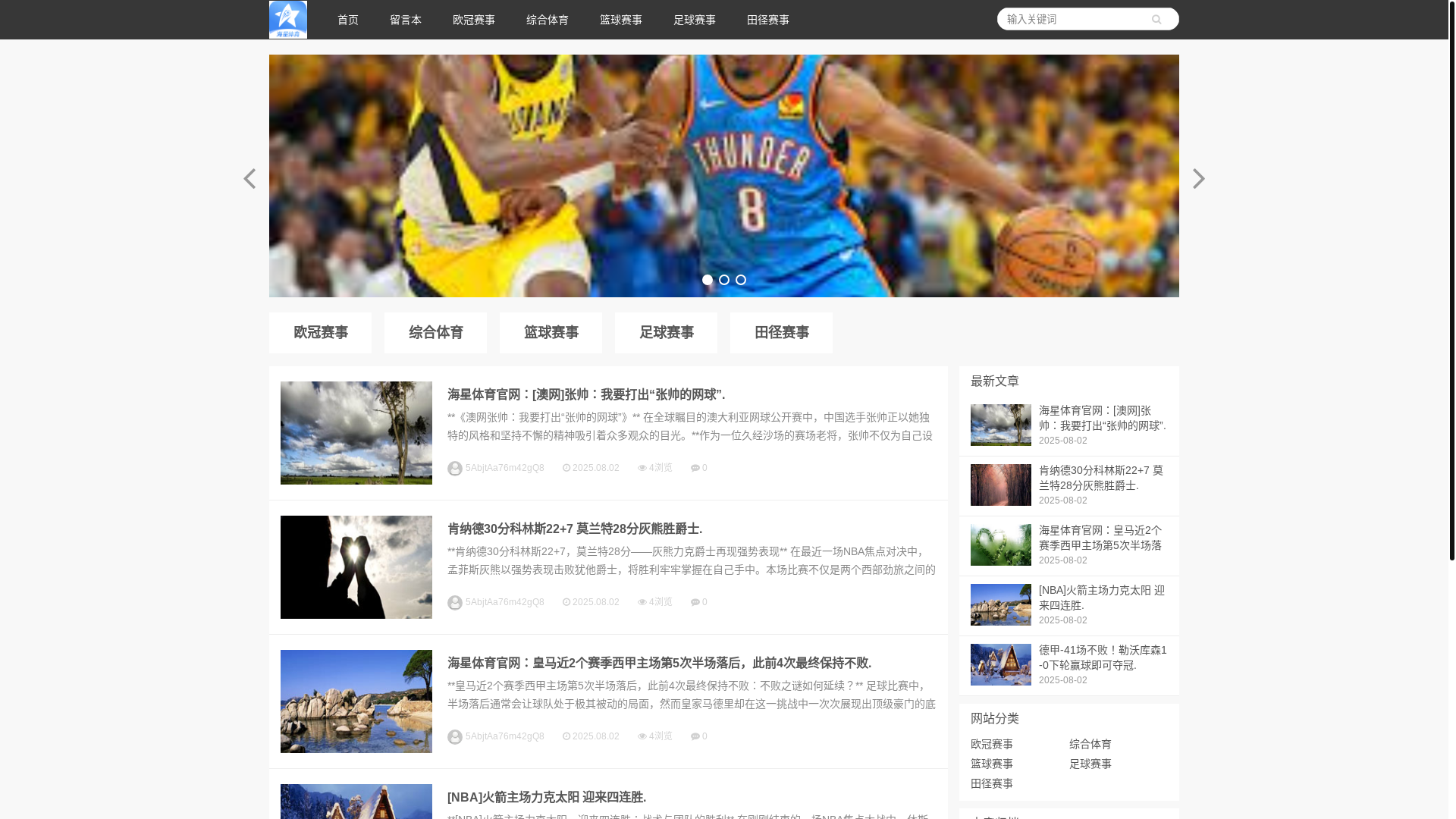
Task: Select 欧冠赛事 category tab below banner
Action: [x=320, y=333]
